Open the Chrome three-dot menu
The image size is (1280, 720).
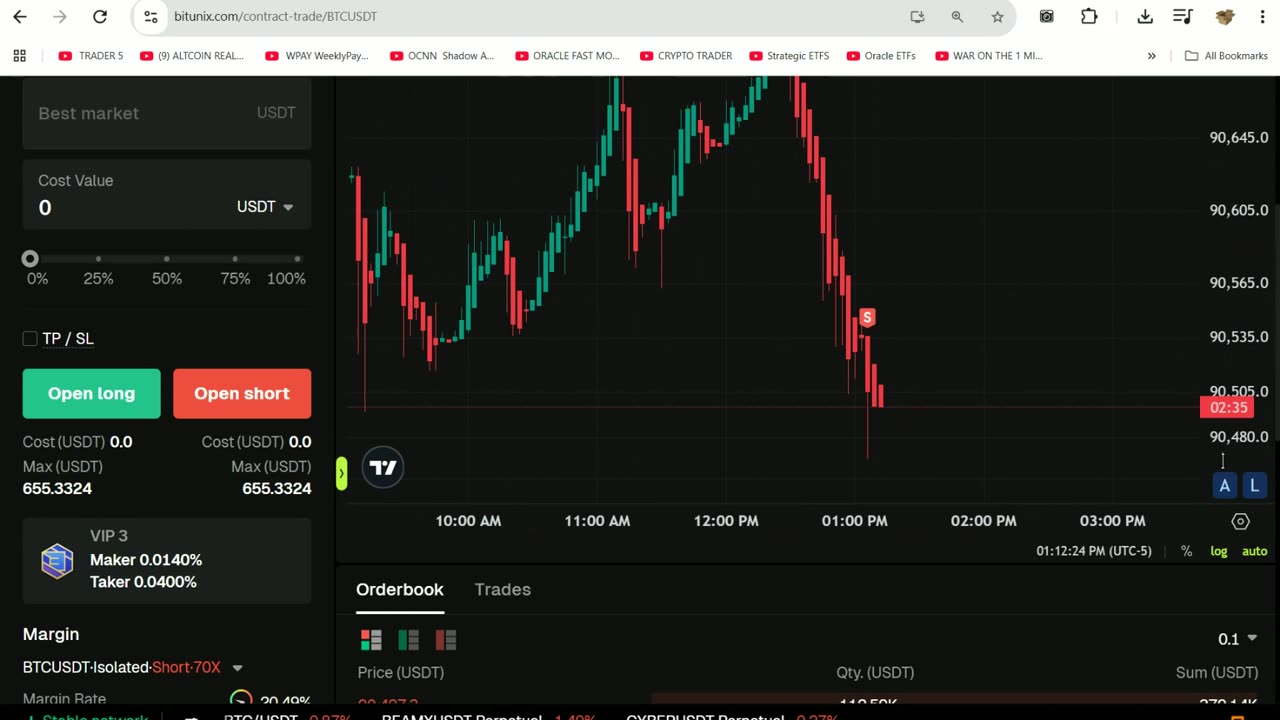tap(1261, 16)
